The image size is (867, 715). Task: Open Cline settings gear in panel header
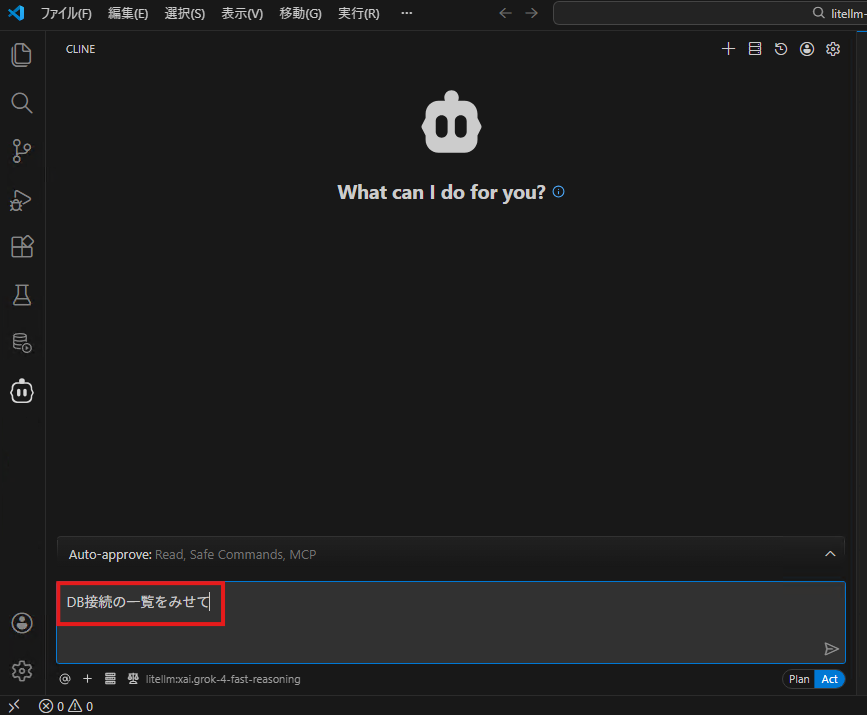tap(833, 49)
